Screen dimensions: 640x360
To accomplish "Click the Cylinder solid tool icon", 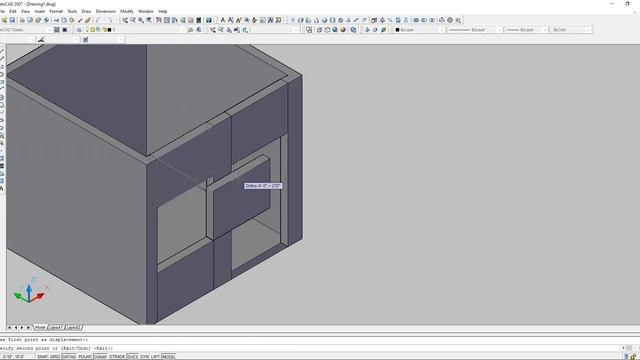I will [x=333, y=20].
